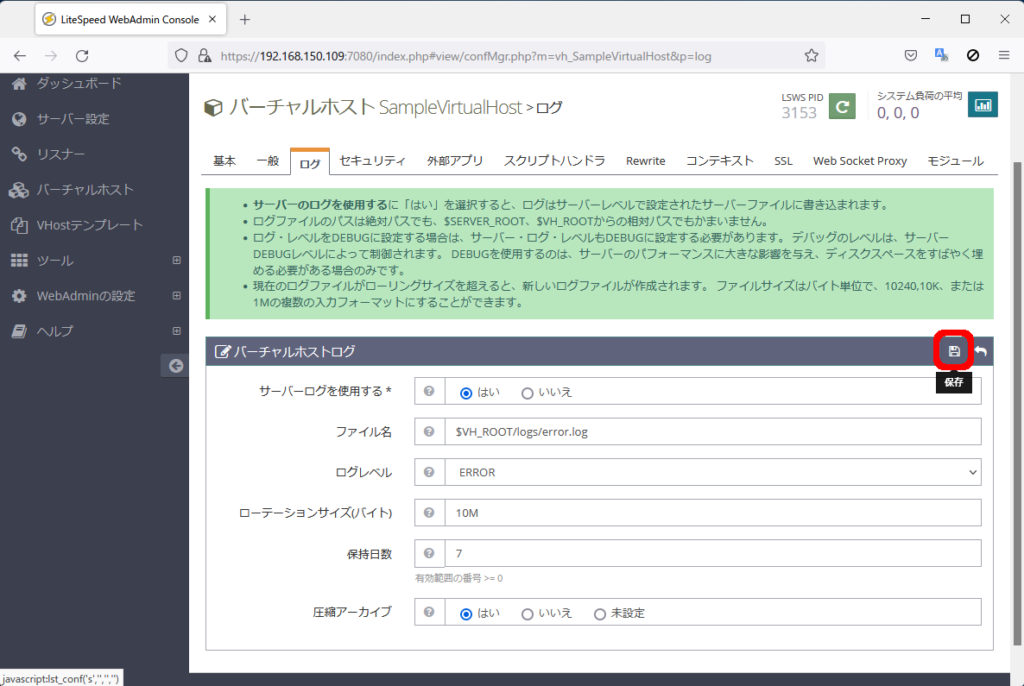This screenshot has height=686, width=1024.
Task: Click the back arrow icon beside save
Action: pos(981,352)
